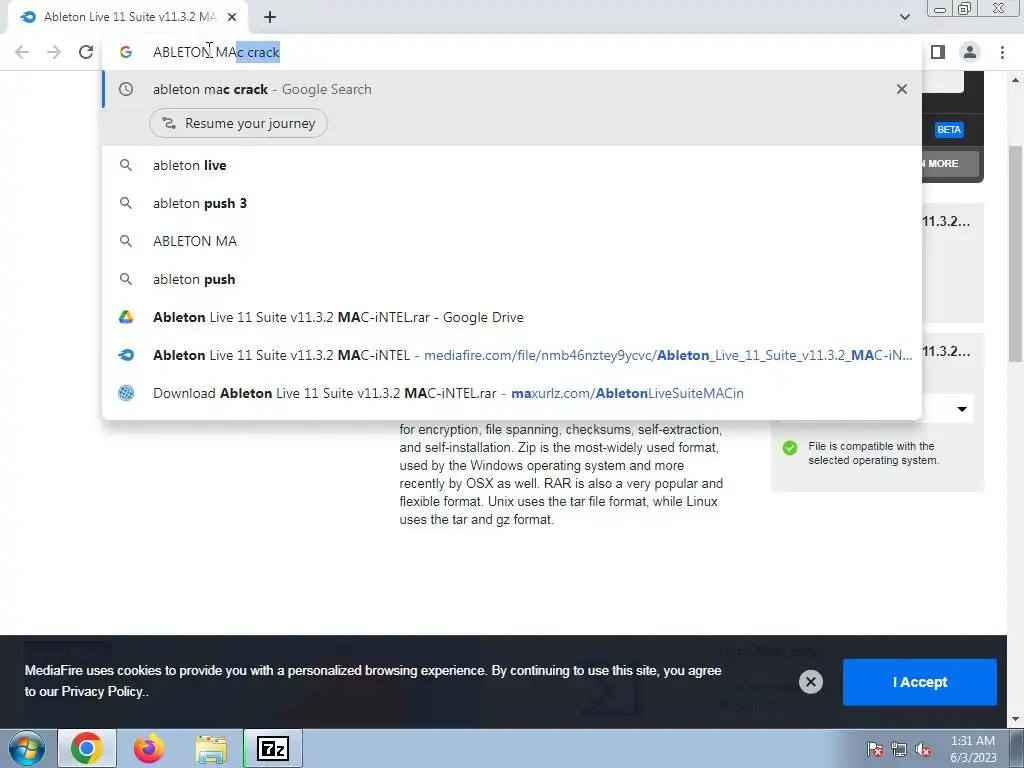The image size is (1024, 768).
Task: Expand the tab search chevron
Action: click(x=904, y=17)
